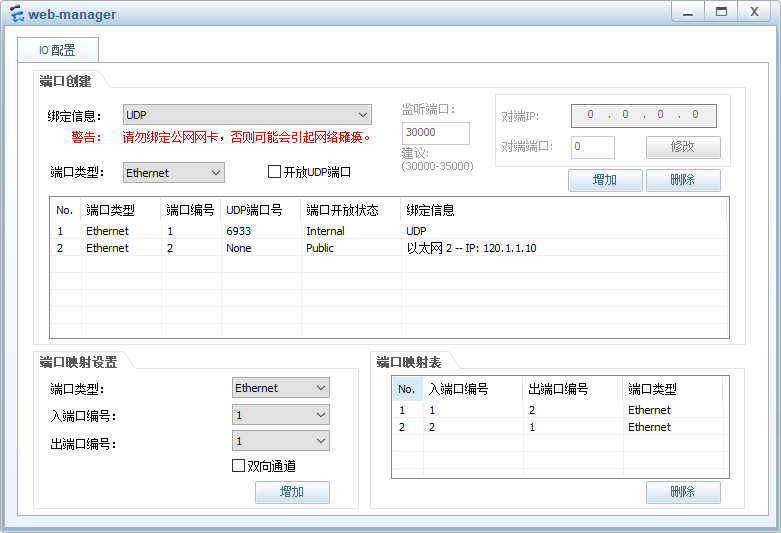
Task: Click 增加 button in 端口映射设置
Action: [292, 492]
